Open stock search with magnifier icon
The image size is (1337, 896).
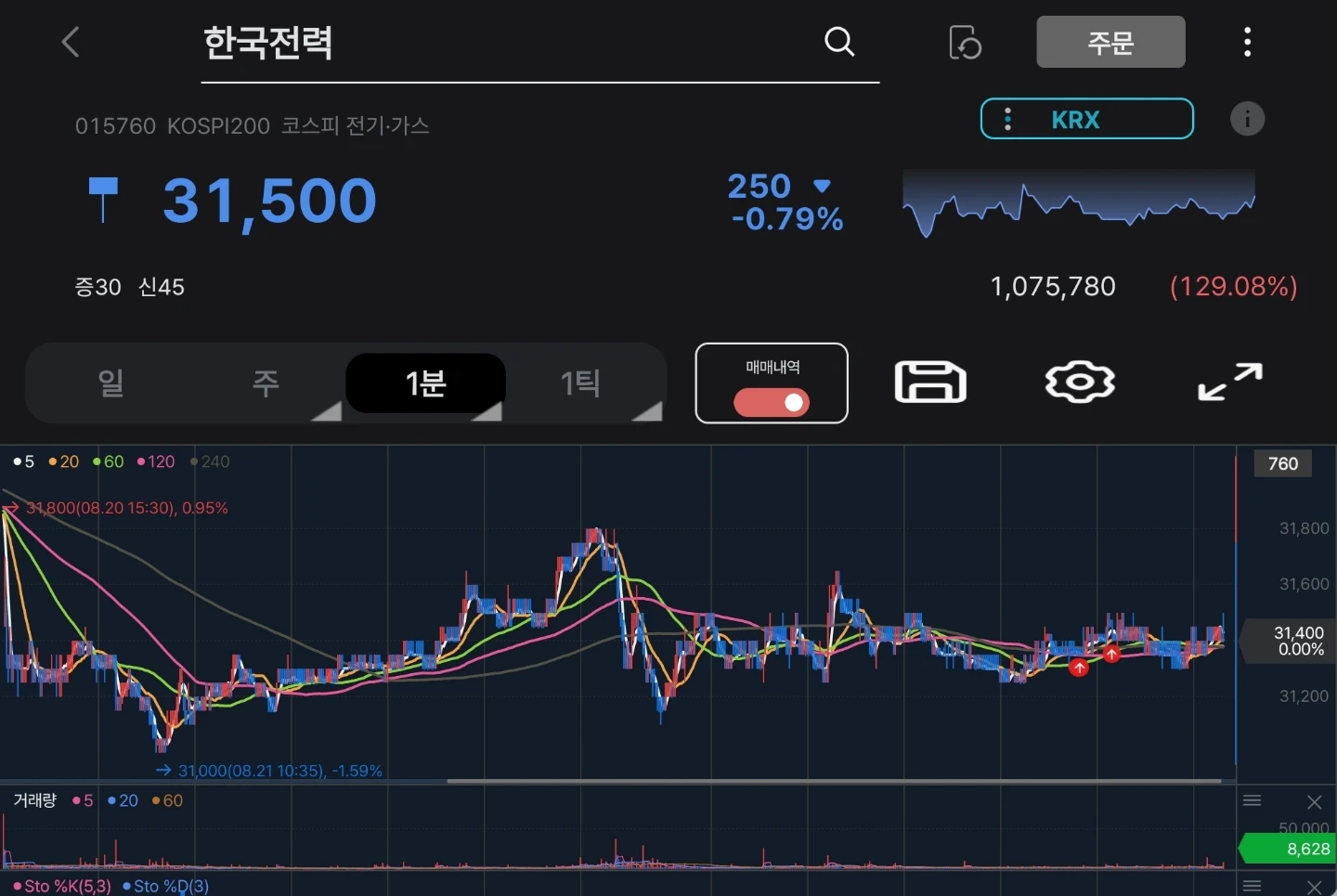click(x=839, y=42)
